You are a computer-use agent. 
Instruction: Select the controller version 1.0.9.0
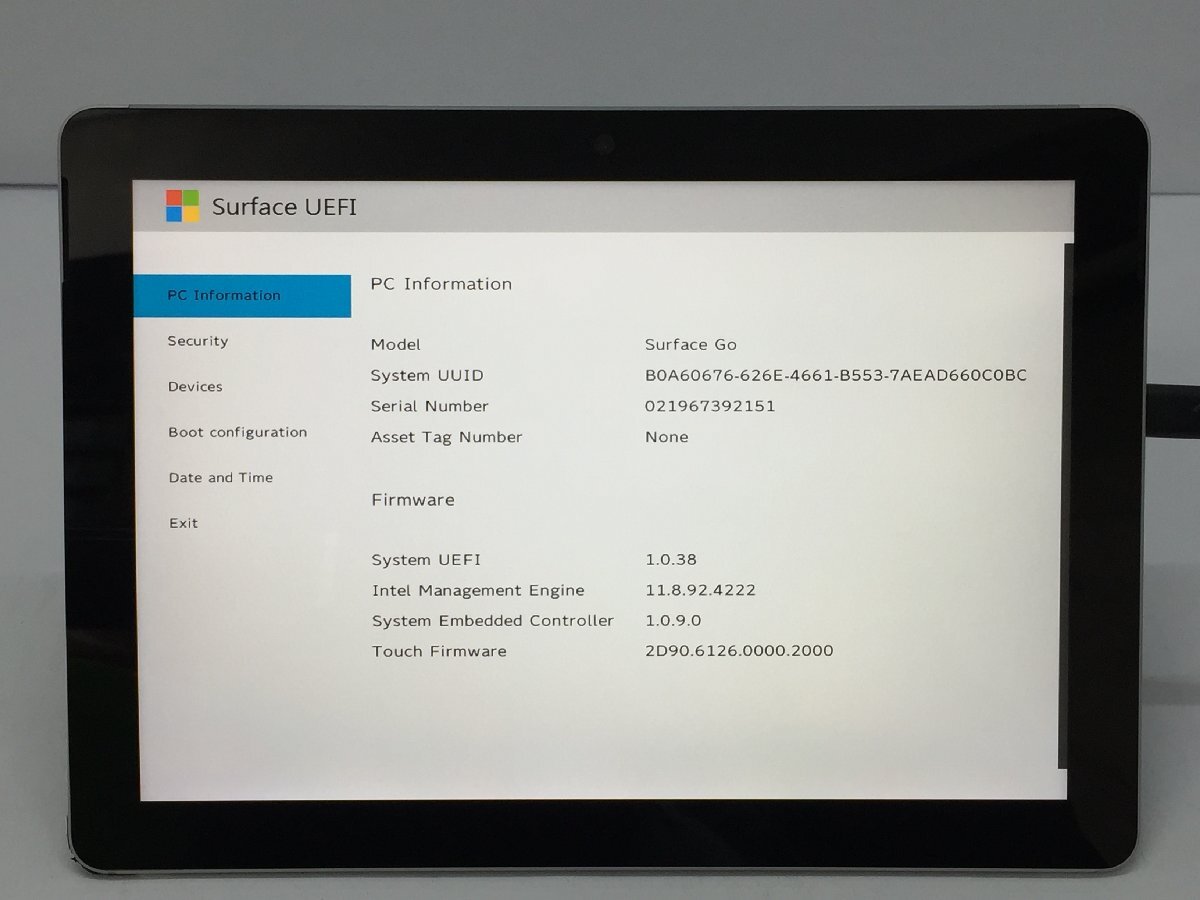tap(673, 621)
